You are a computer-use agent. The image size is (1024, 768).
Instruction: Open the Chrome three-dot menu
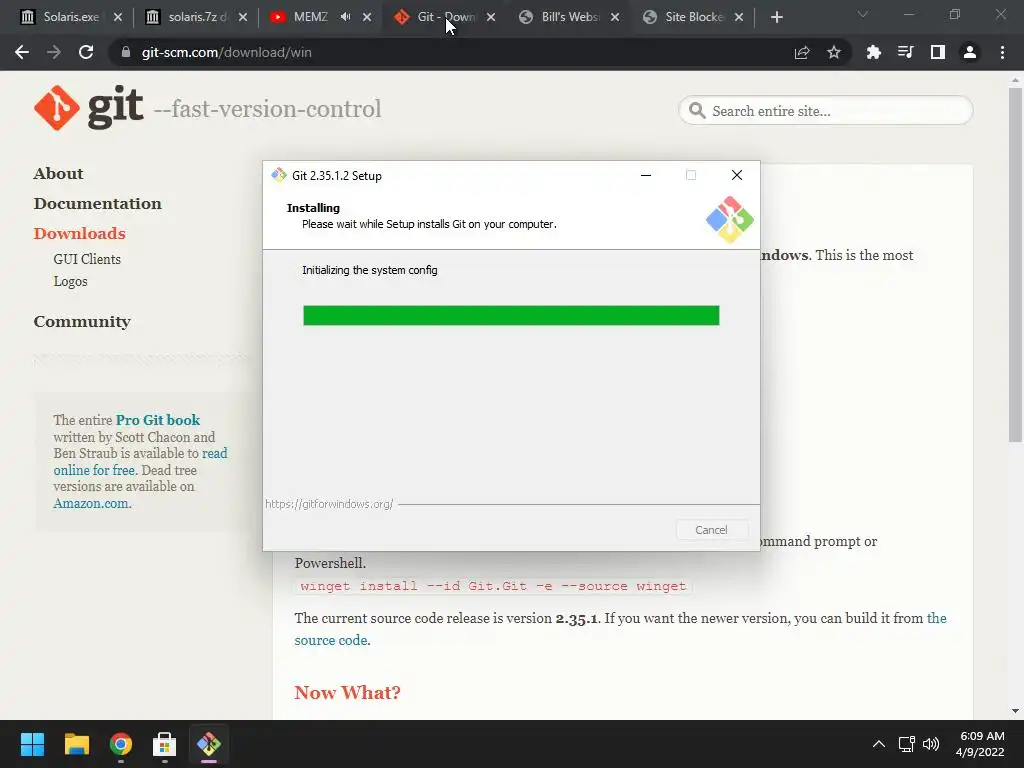(x=1002, y=52)
